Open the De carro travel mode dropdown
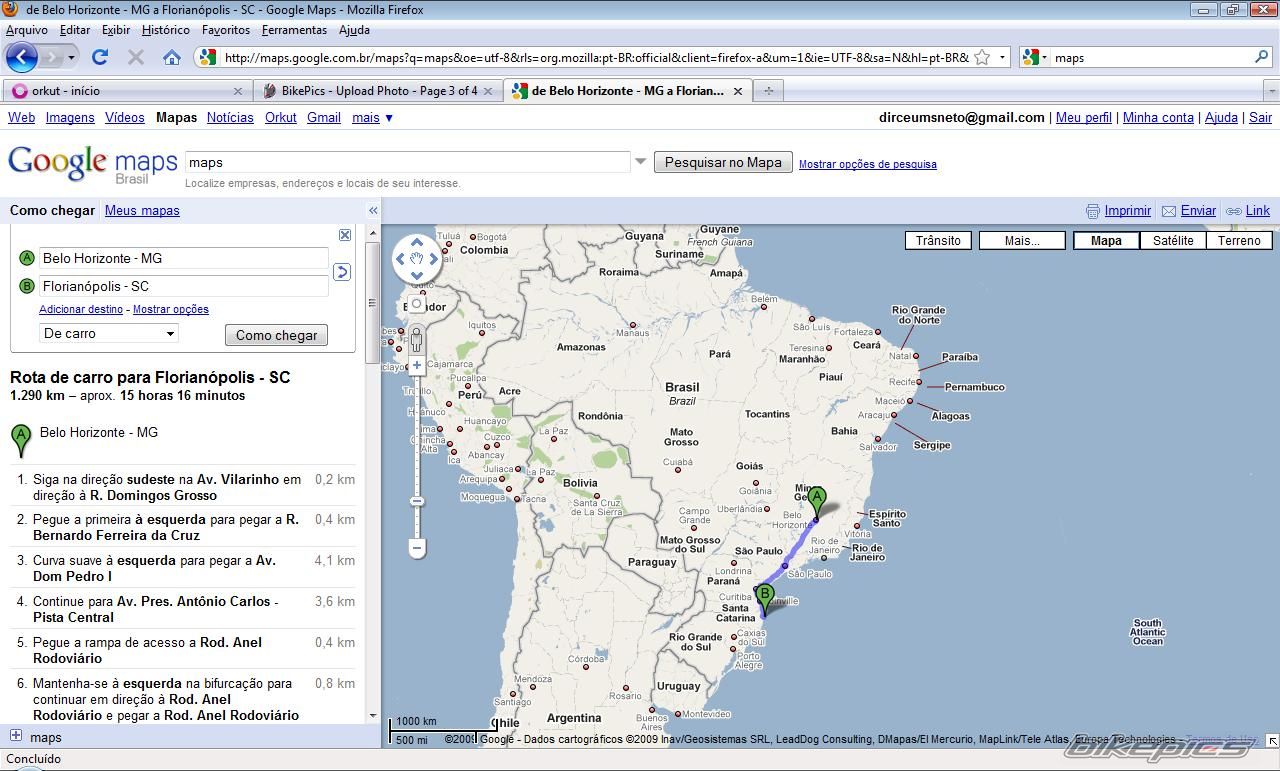The image size is (1280, 771). click(x=109, y=334)
